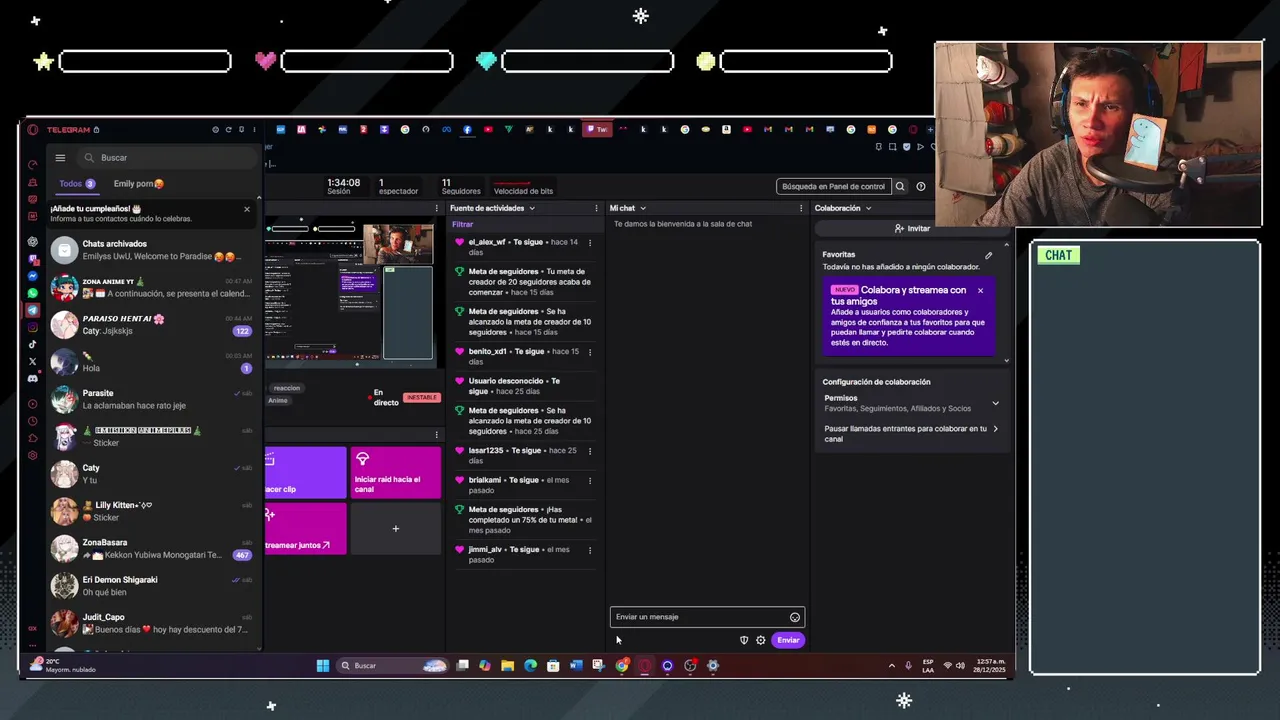Image resolution: width=1280 pixels, height=720 pixels.
Task: Switch to the Facebook browser tab
Action: tap(467, 129)
